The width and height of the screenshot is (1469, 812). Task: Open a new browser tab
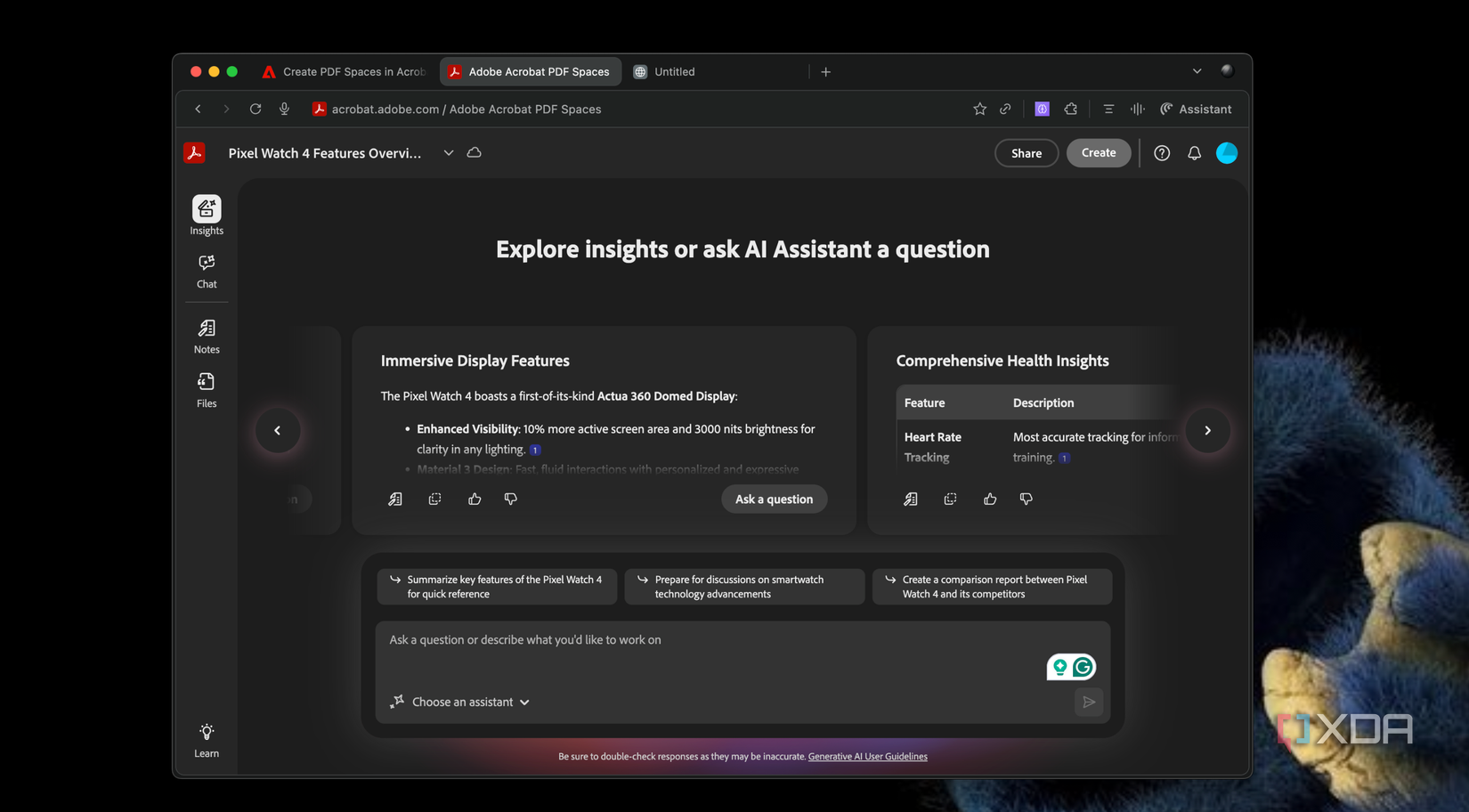825,71
